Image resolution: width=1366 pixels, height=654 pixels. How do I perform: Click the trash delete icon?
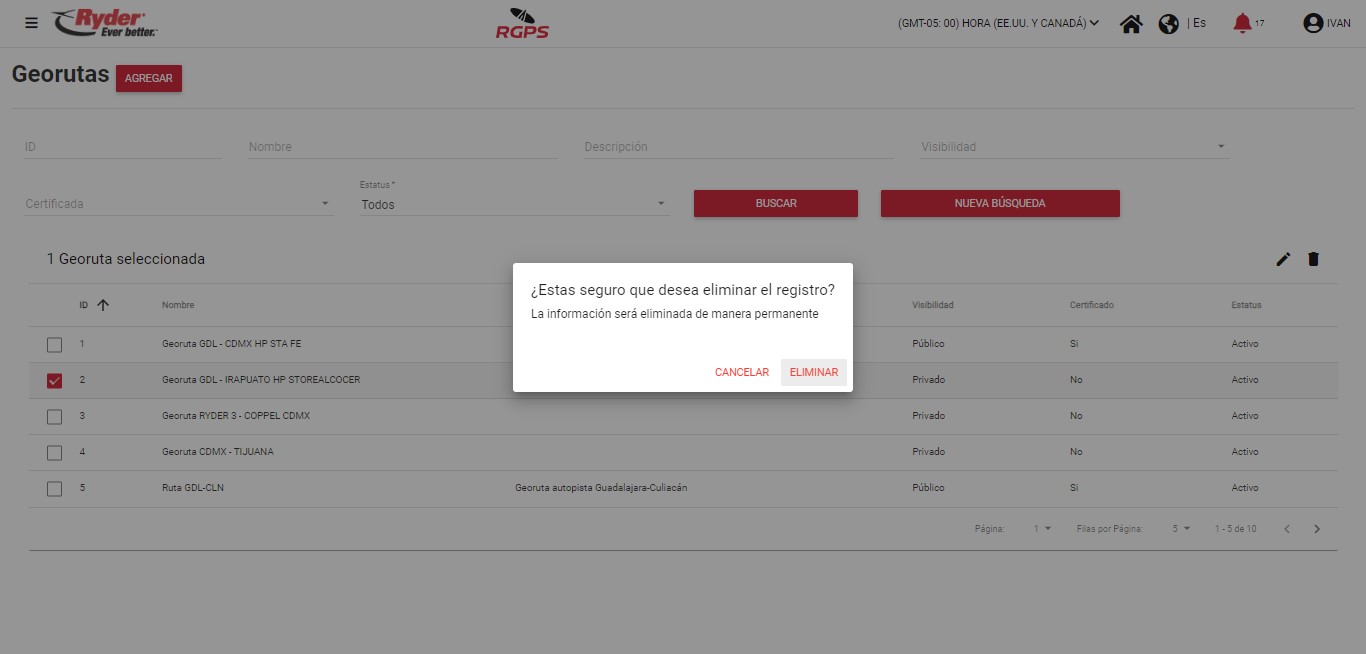(x=1313, y=259)
